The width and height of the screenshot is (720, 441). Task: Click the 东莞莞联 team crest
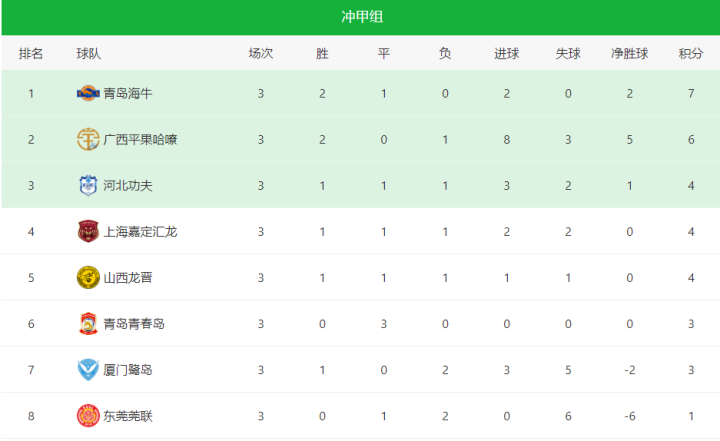pos(88,416)
